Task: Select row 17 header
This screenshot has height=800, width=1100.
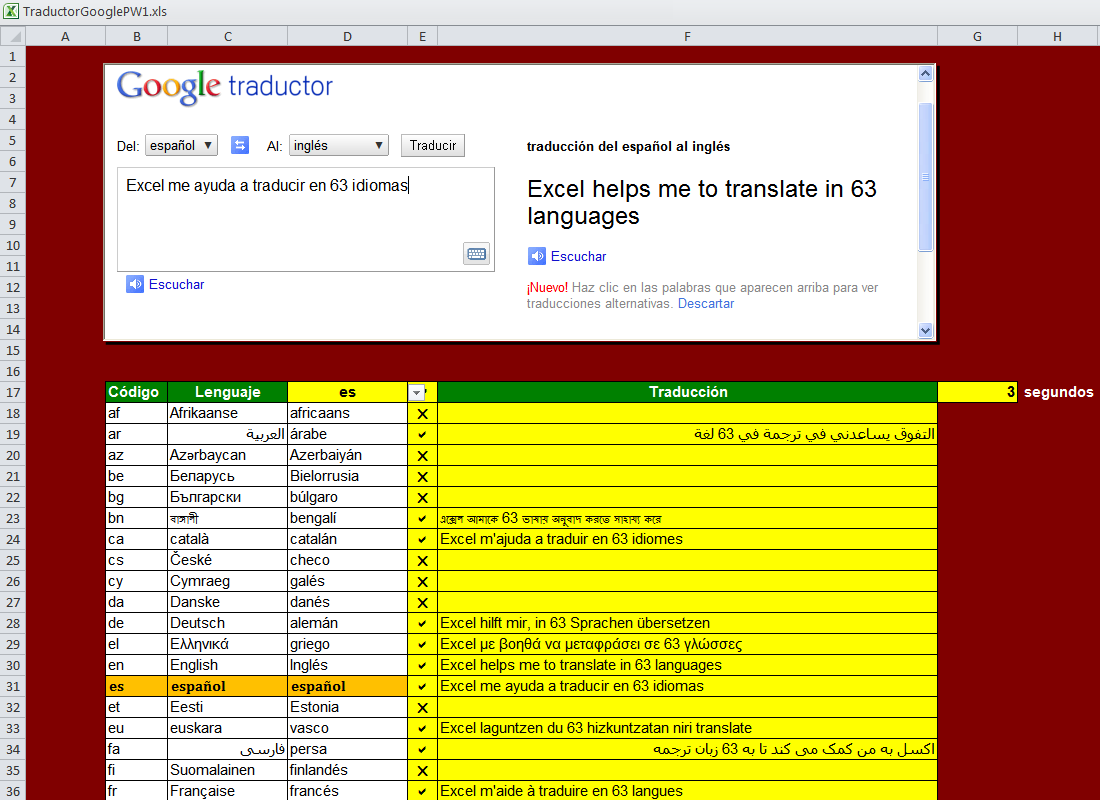Action: pos(13,392)
